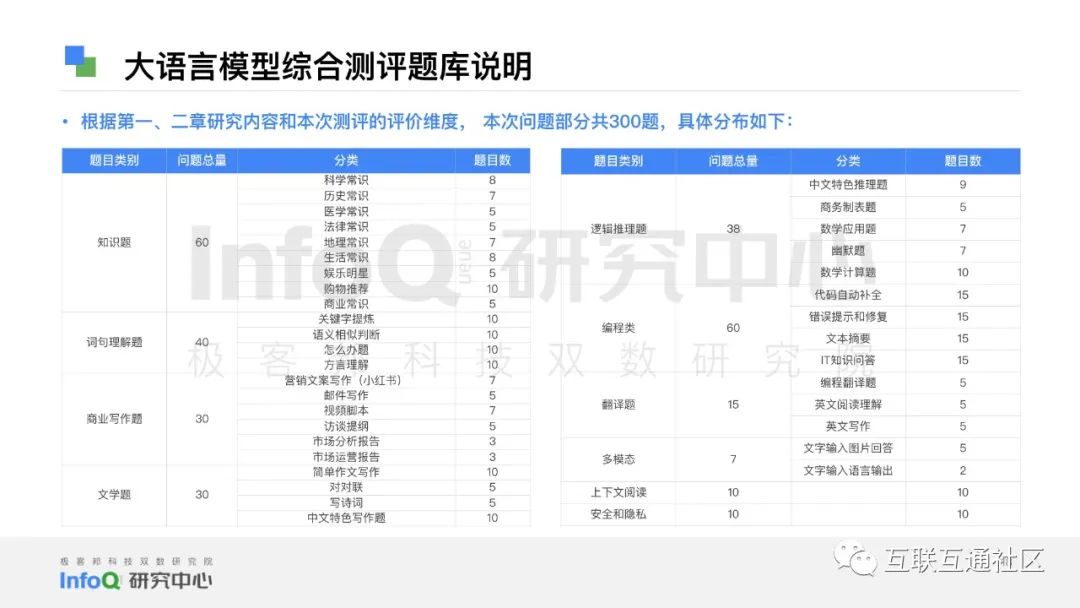Viewport: 1080px width, 608px height.
Task: Click the 英文阅读理解 row
Action: click(x=906, y=404)
